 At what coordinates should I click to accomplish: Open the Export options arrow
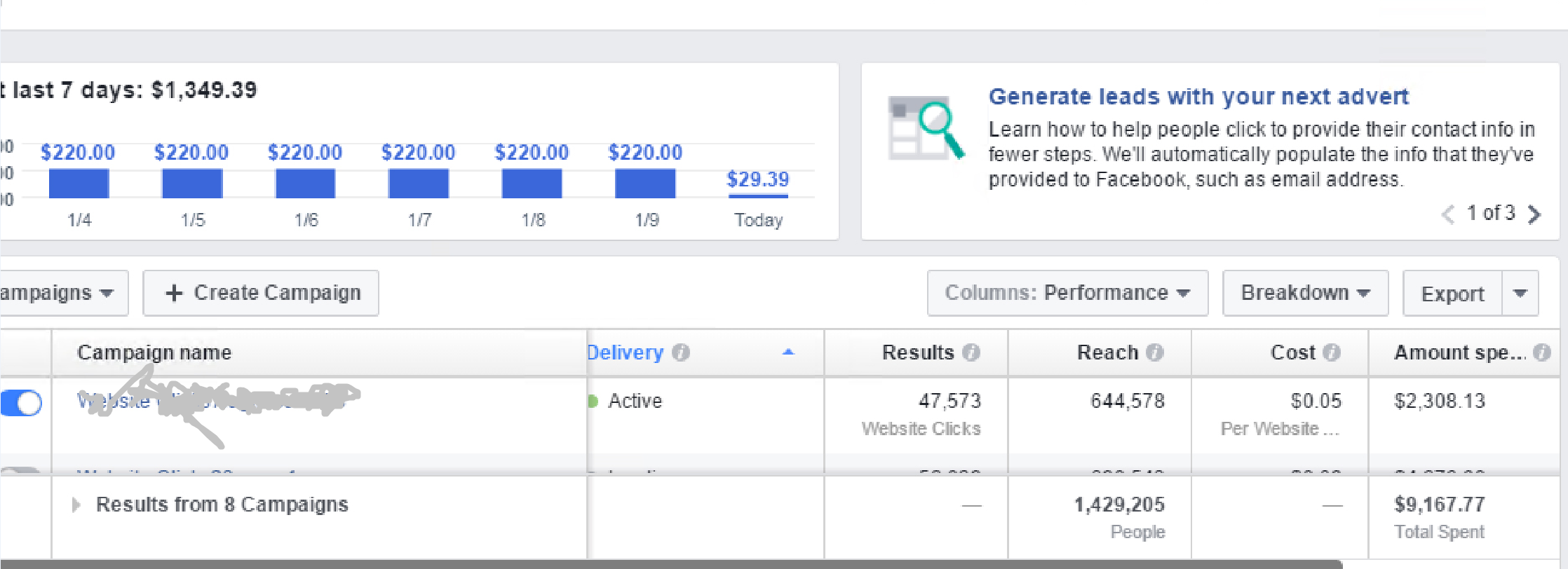click(x=1520, y=293)
